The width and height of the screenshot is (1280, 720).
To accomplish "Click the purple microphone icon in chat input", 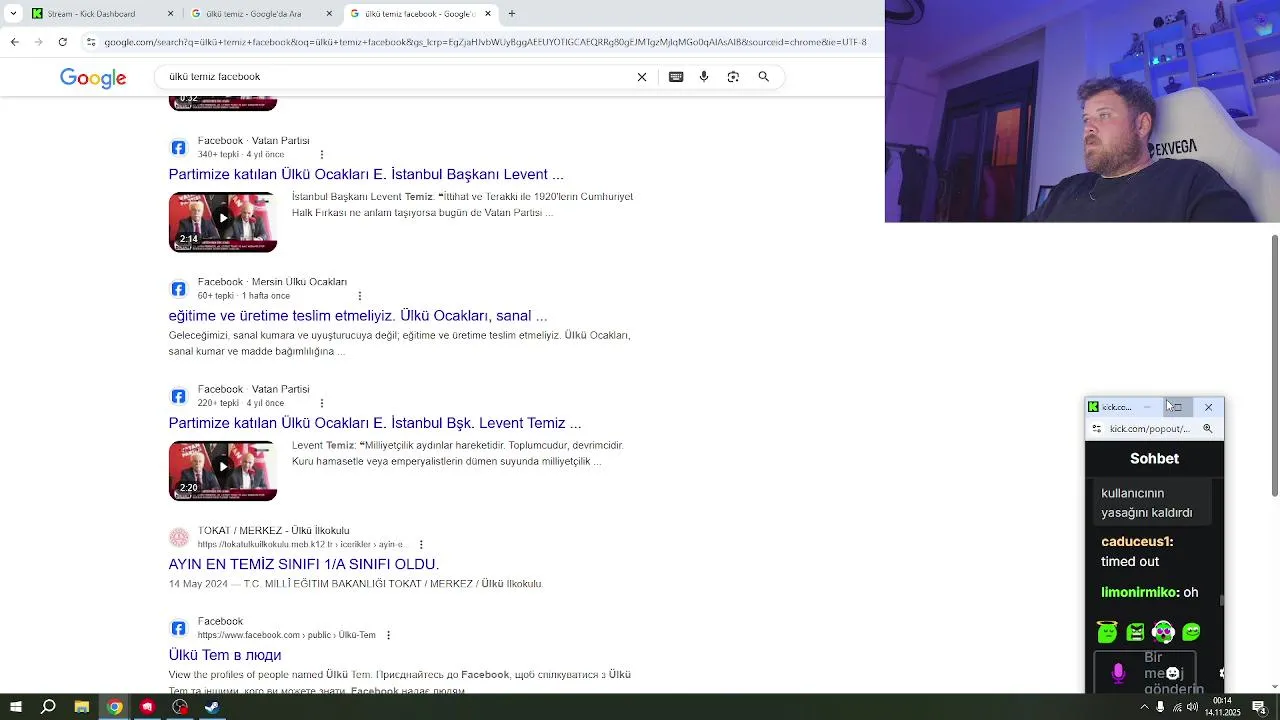I will click(1118, 673).
